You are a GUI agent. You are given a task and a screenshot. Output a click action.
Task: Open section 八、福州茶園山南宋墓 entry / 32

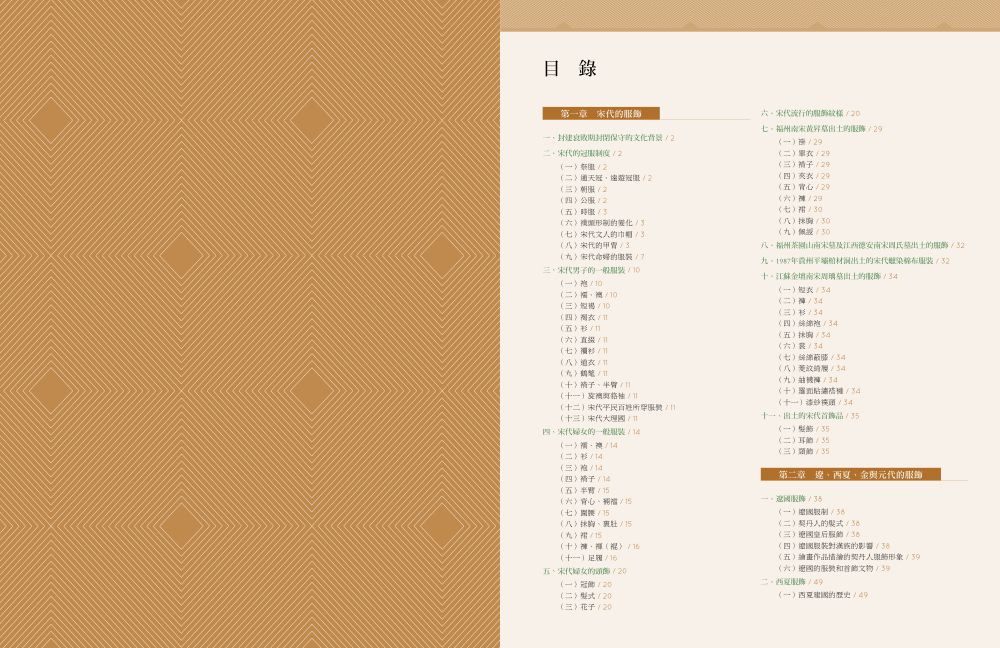point(863,246)
